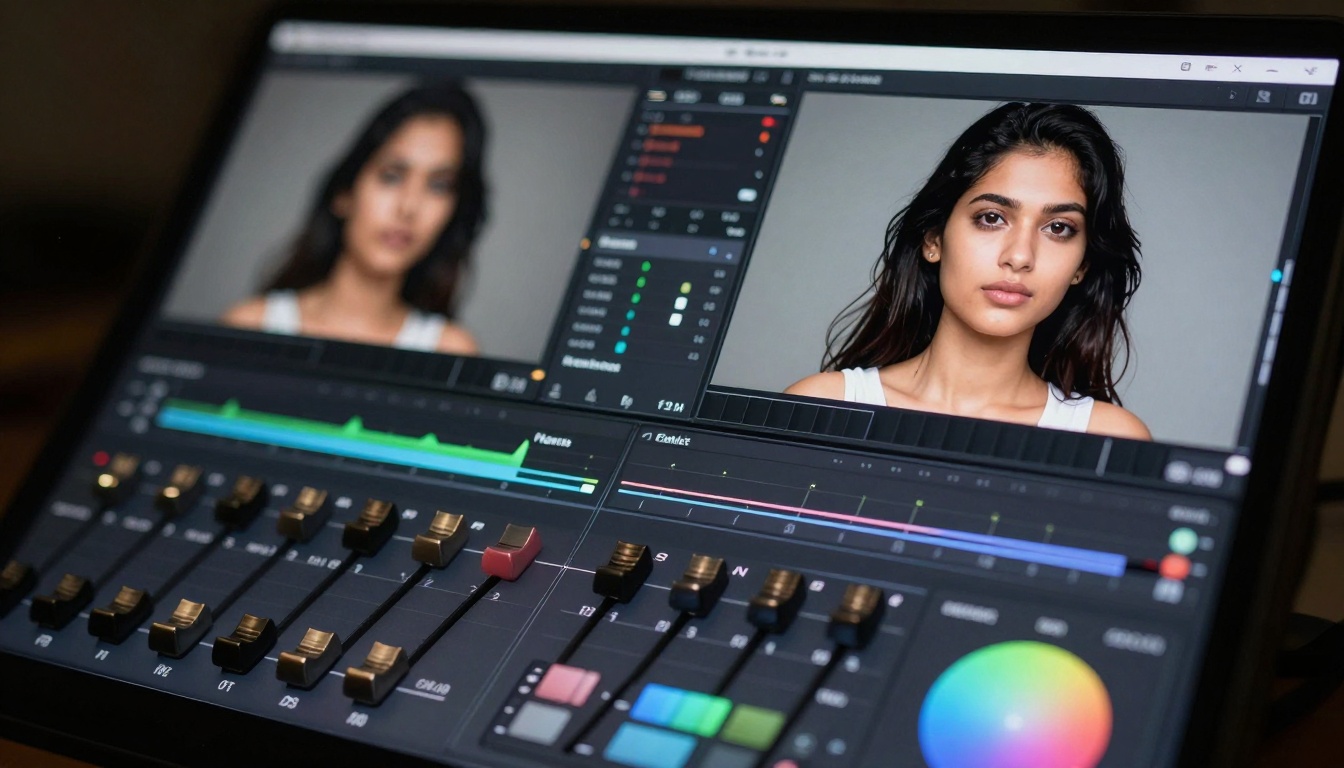1344x768 pixels.
Task: Select the solid green pad
Action: click(x=753, y=726)
